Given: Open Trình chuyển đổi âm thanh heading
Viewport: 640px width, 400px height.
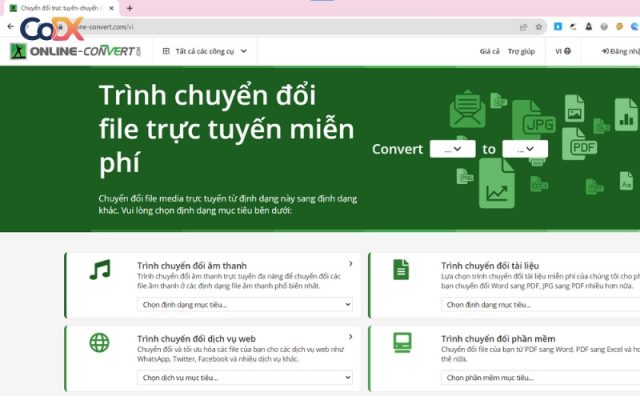Looking at the screenshot, I should pos(192,265).
